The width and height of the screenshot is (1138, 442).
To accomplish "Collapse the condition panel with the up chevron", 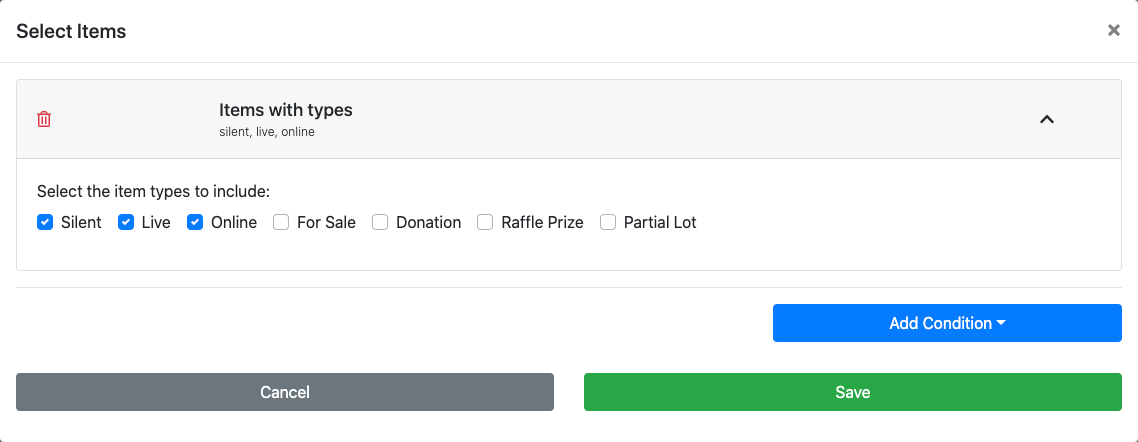I will 1047,119.
